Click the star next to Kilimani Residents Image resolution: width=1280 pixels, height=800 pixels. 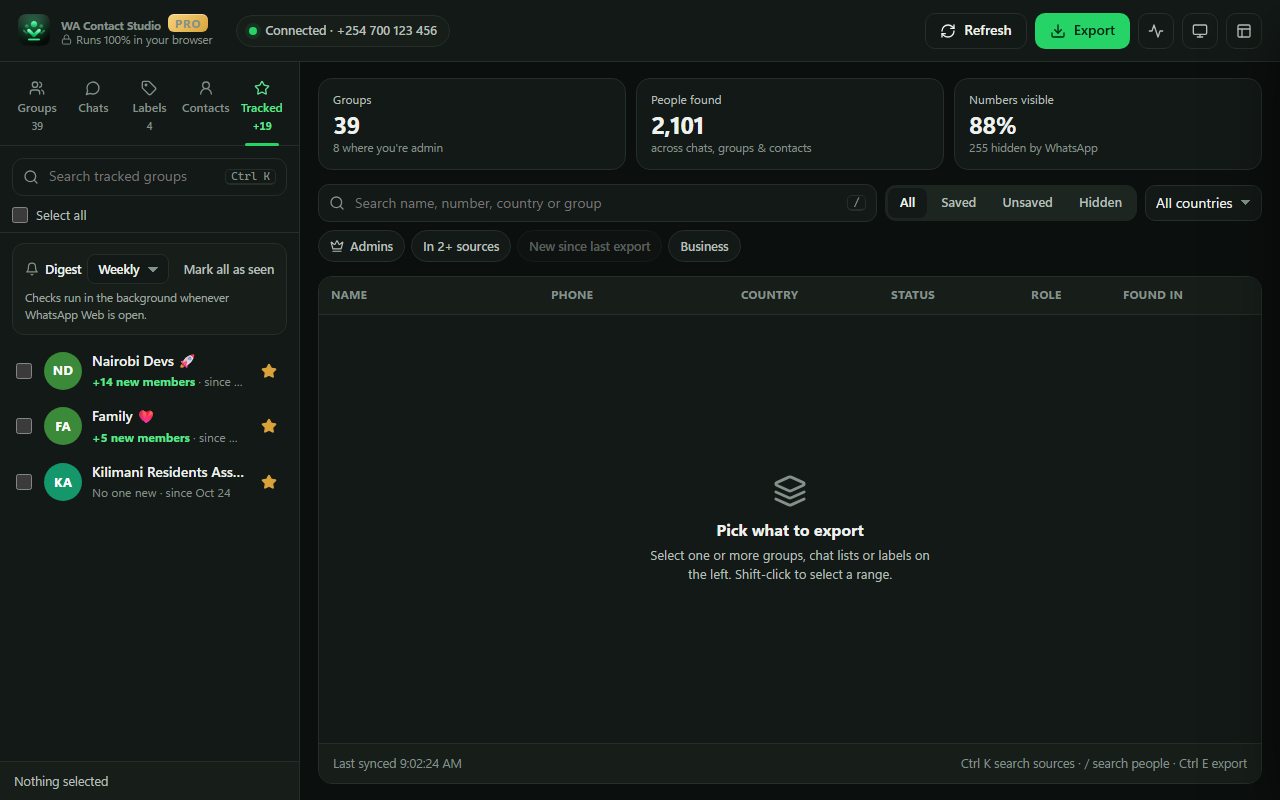coord(269,482)
